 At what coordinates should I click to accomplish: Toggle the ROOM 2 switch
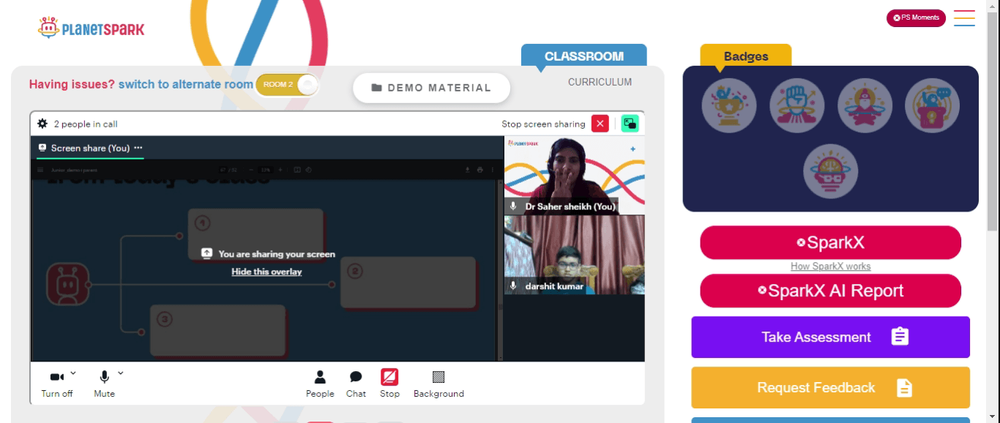coord(287,84)
